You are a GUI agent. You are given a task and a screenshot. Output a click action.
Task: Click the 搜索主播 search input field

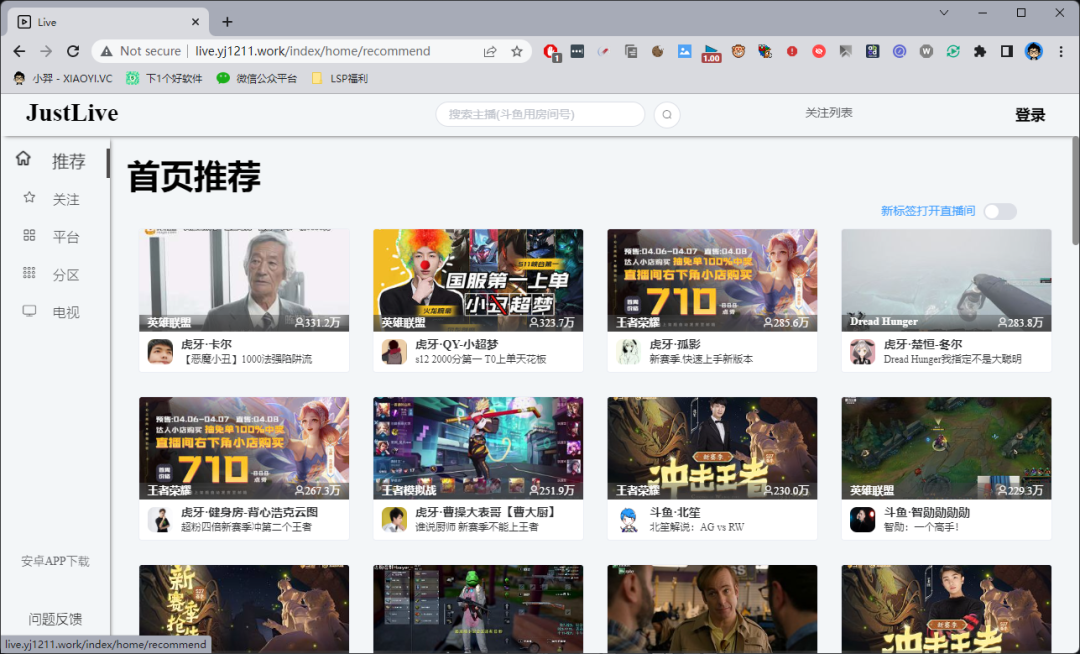pyautogui.click(x=540, y=115)
